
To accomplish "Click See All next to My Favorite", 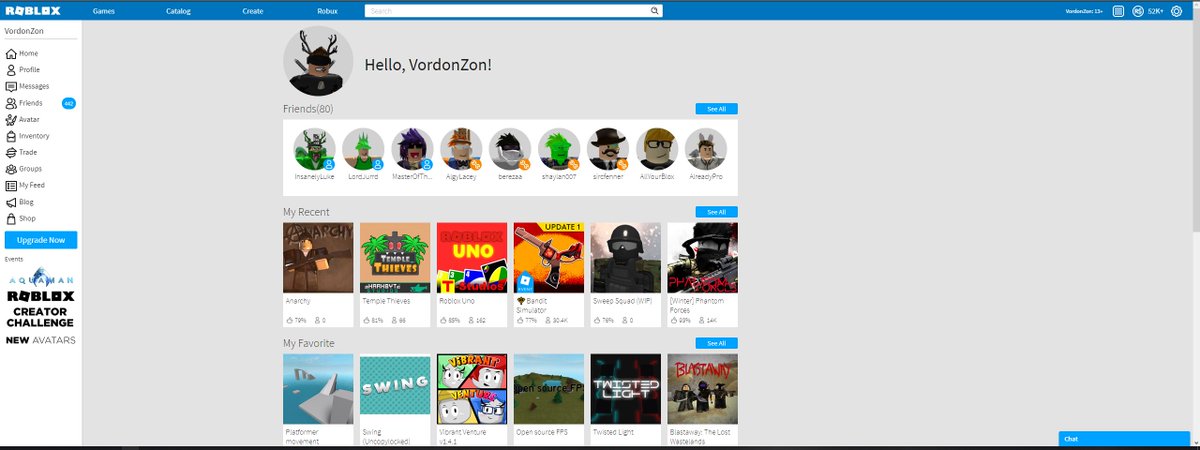I will pyautogui.click(x=716, y=343).
